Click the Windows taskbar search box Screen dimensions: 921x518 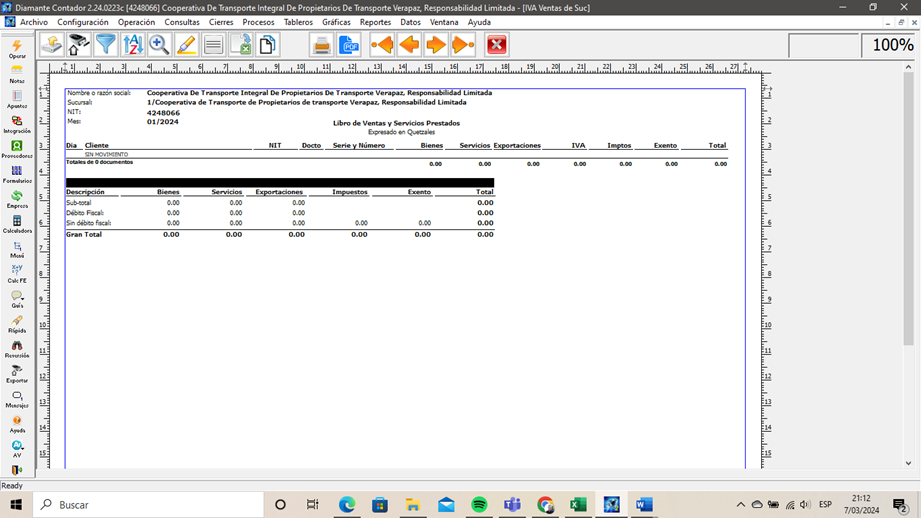[x=150, y=505]
